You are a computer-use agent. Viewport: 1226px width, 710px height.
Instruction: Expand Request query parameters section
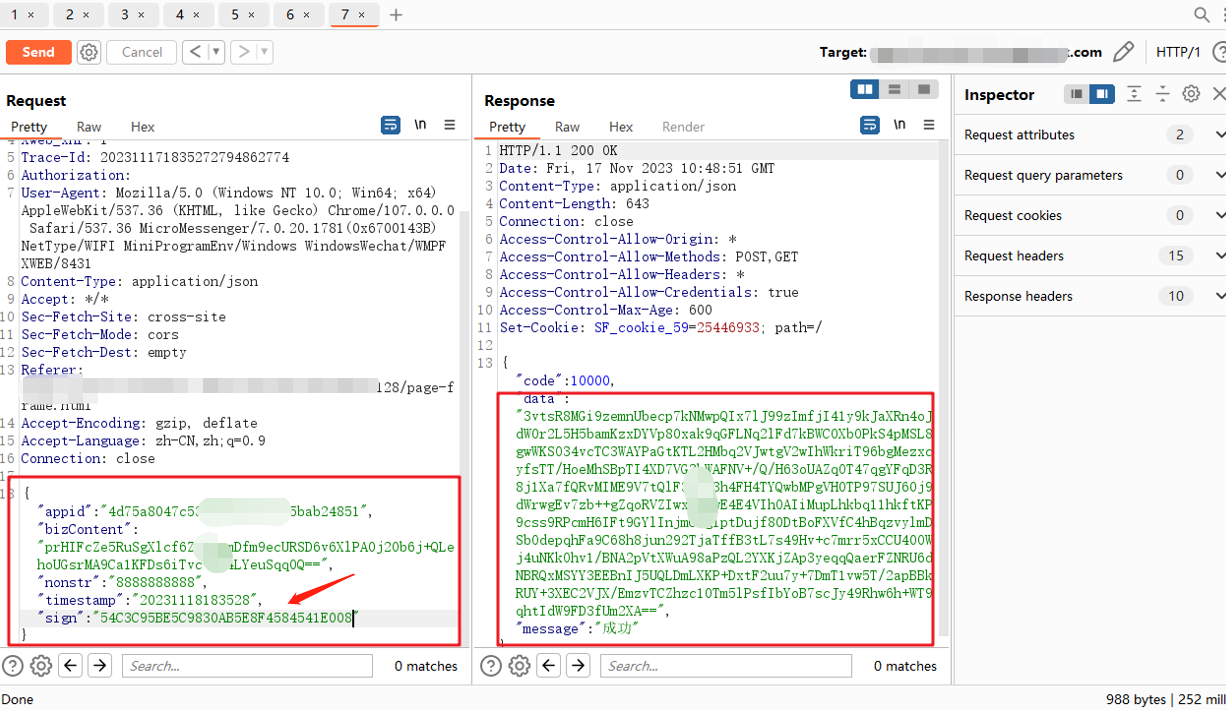[x=1090, y=175]
